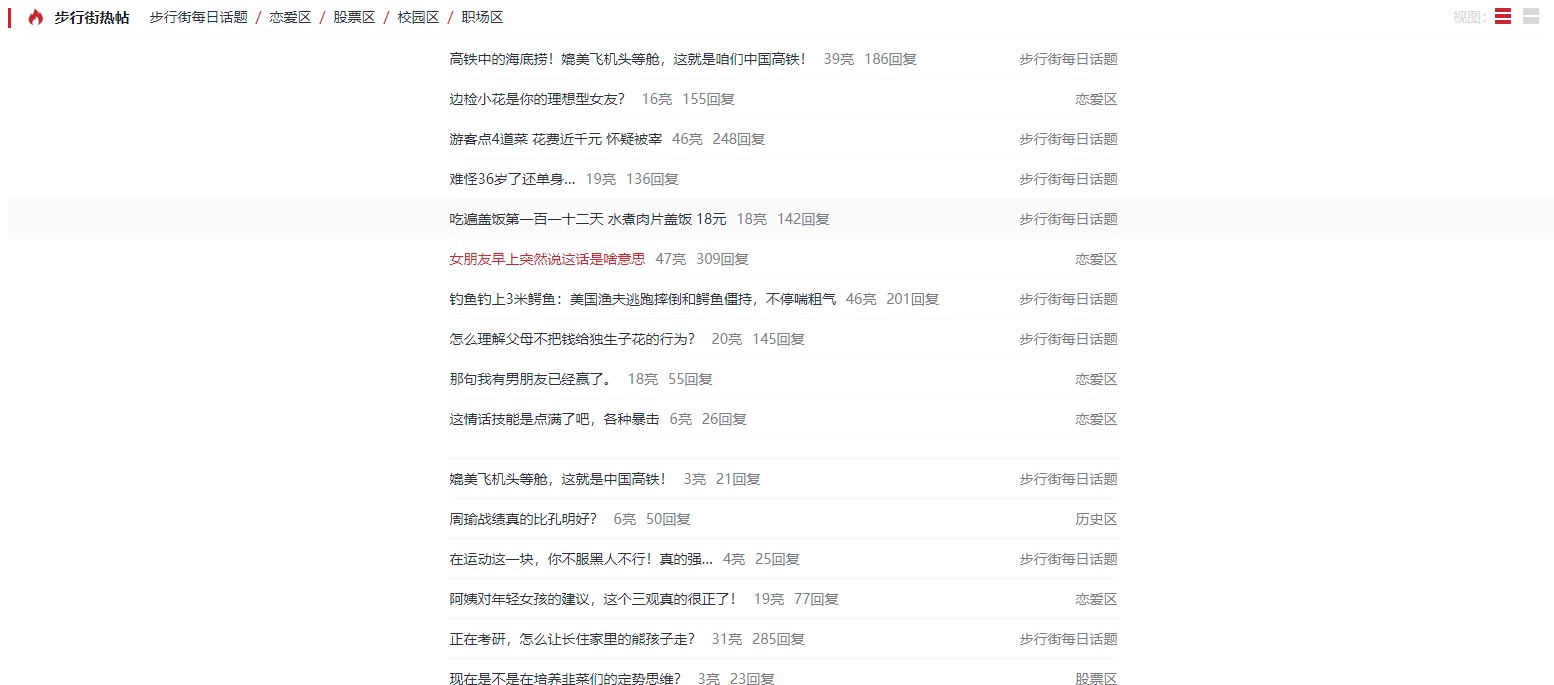Viewport: 1554px width, 685px height.
Task: Open the 职场区 section
Action: point(484,17)
